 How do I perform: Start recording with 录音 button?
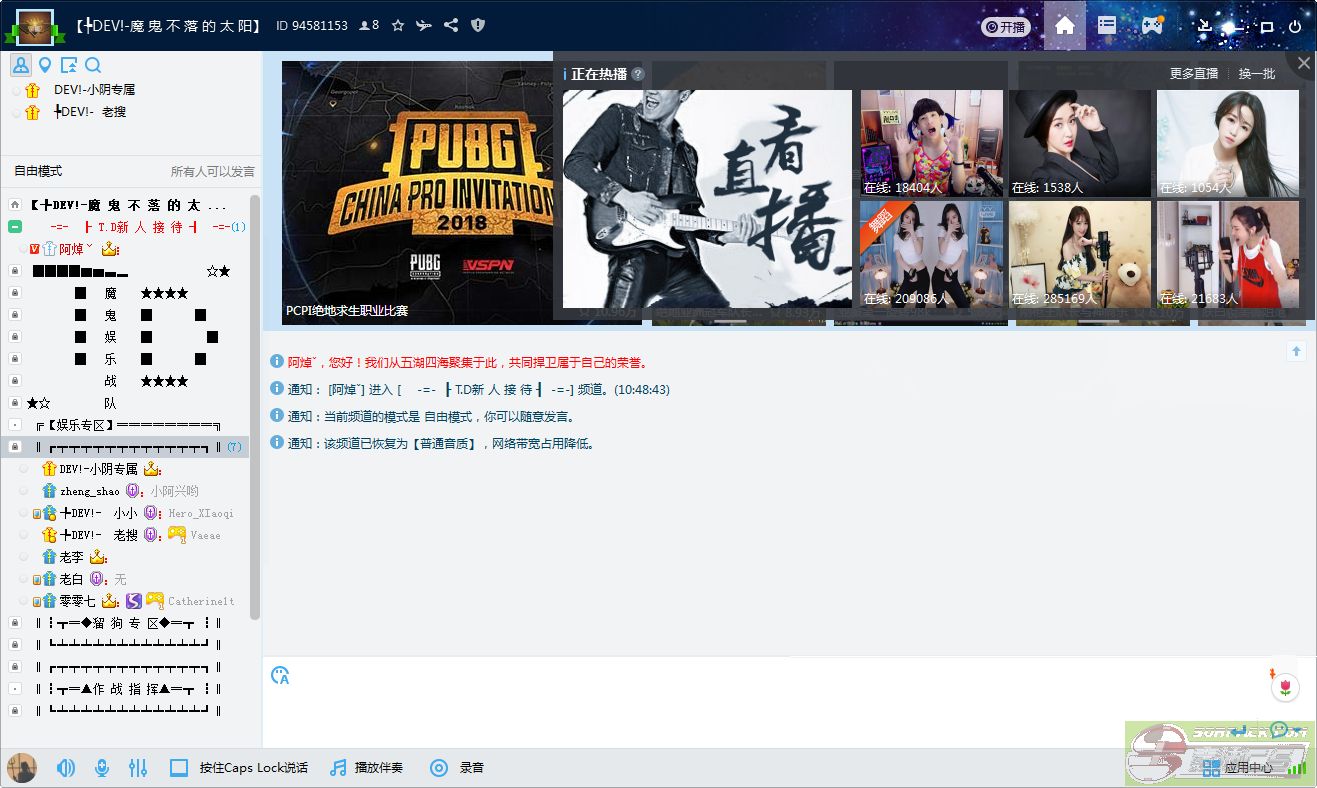point(457,768)
